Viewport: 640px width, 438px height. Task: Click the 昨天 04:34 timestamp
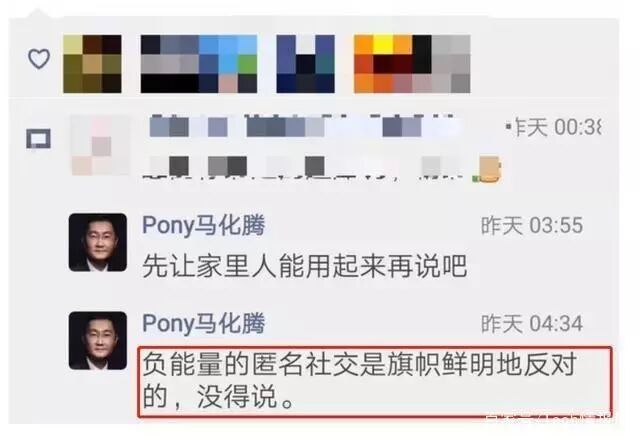tap(532, 324)
